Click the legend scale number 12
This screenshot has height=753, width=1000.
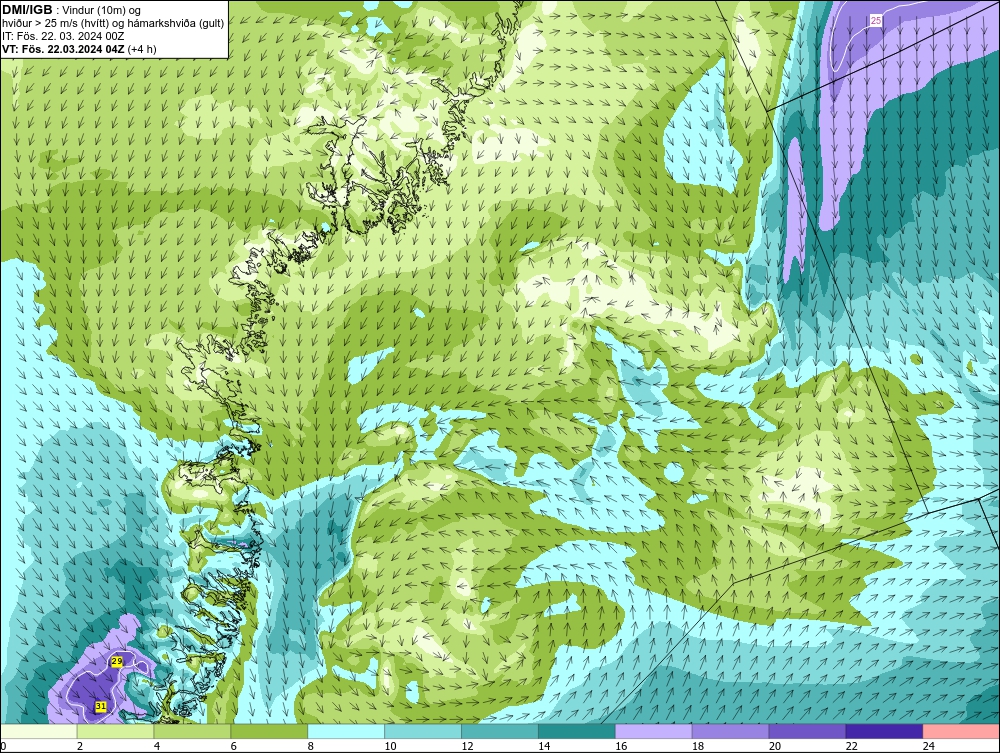467,746
